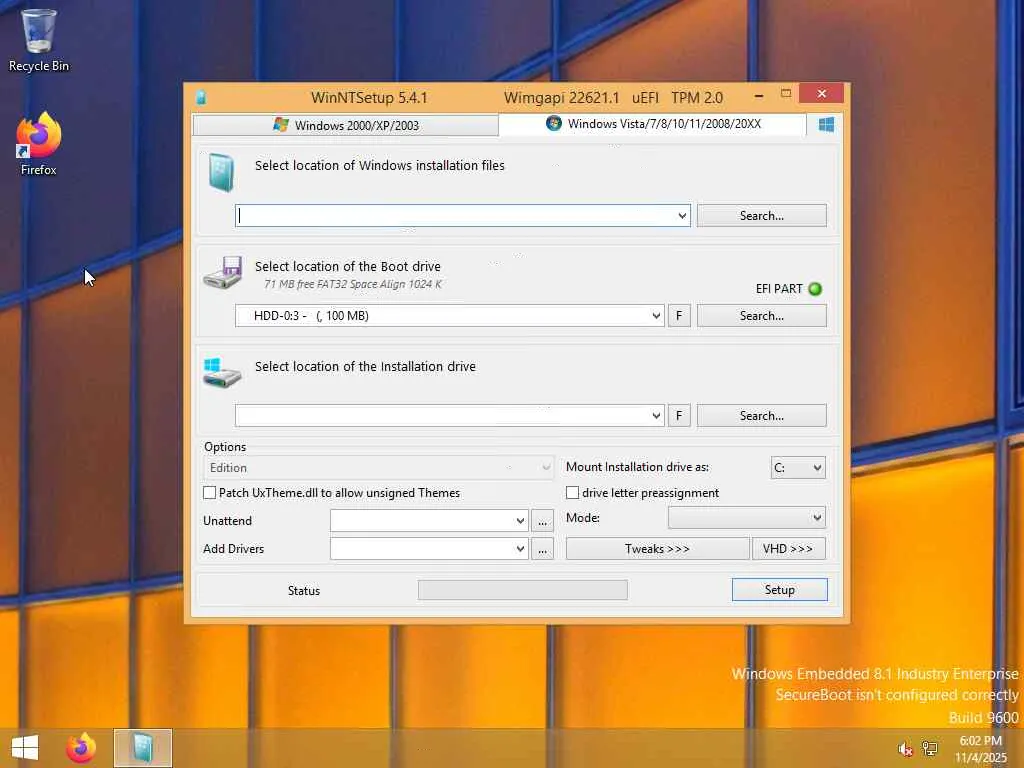The width and height of the screenshot is (1024, 768).
Task: Click Search for Windows installation files
Action: pos(761,216)
